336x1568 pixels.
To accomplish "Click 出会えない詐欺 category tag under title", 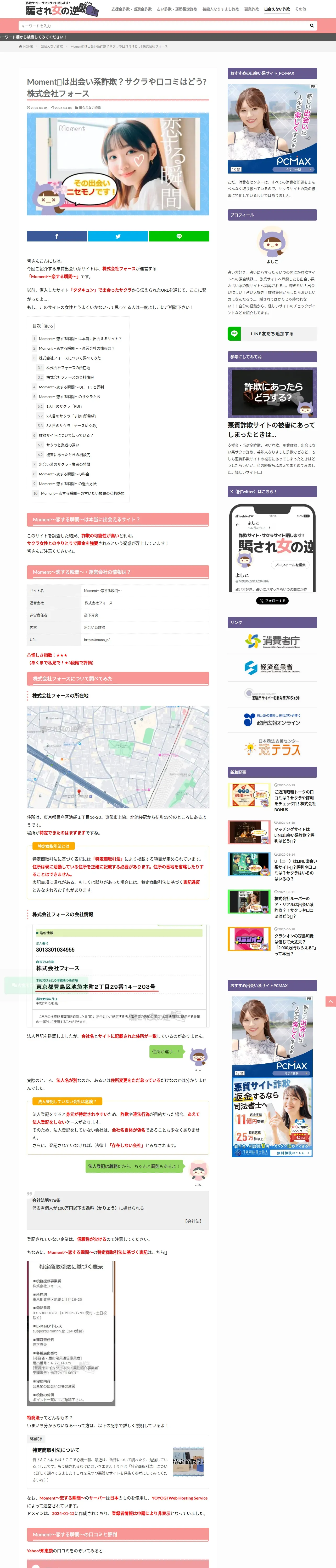I will 90,108.
